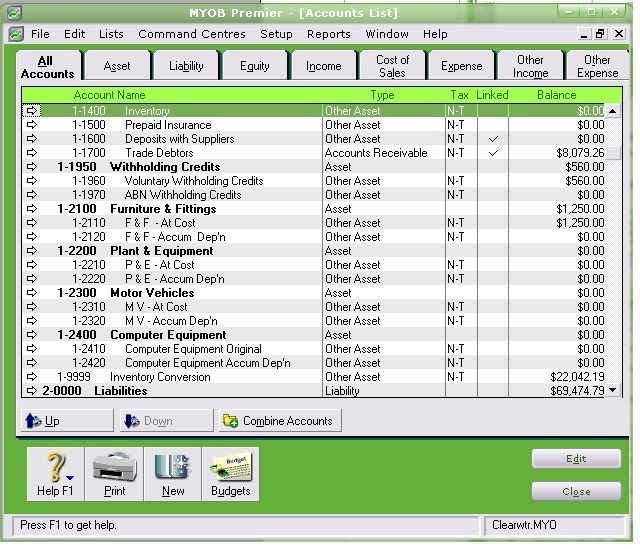Click the accounts list scrollbar thumb
This screenshot has width=640, height=549.
point(613,153)
